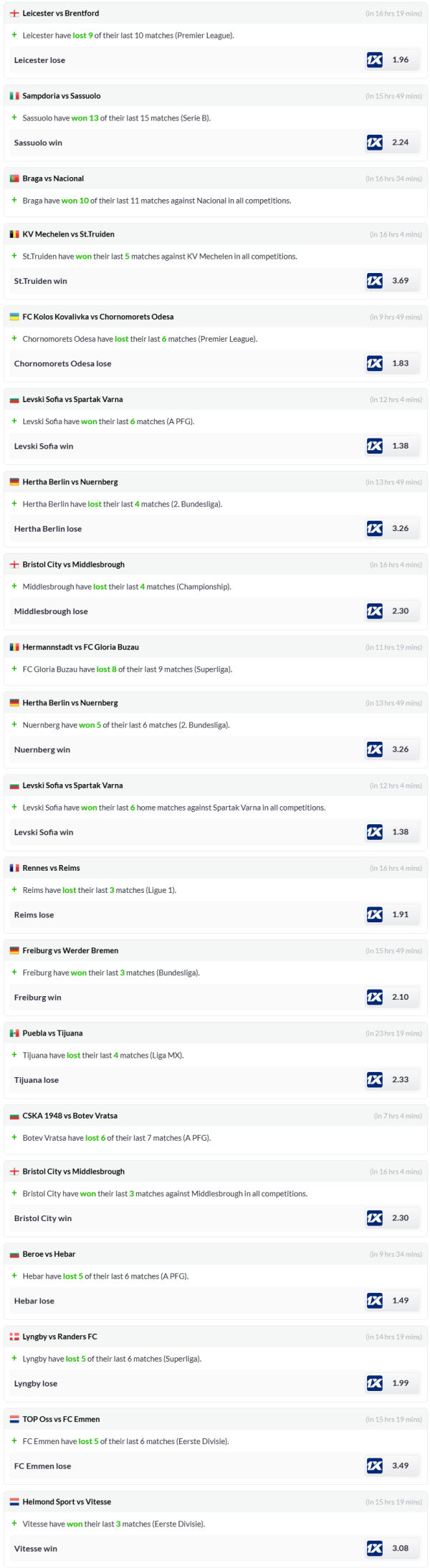
Task: Click the 1X bookmaker icon beside Leicester lose
Action: pos(374,60)
